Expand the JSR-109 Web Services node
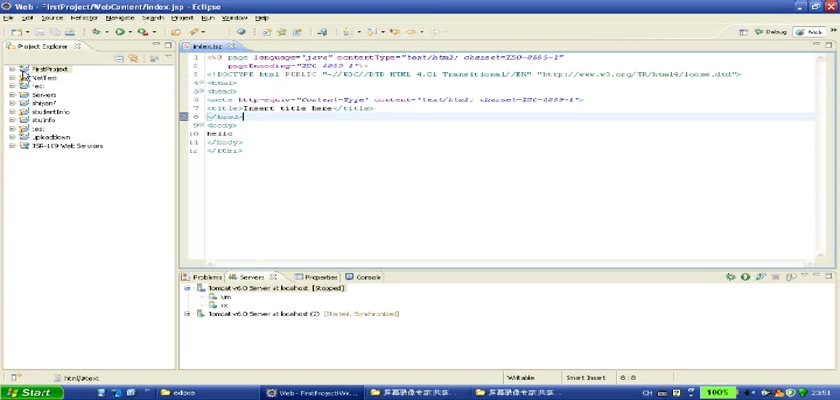840x400 pixels. coord(12,146)
